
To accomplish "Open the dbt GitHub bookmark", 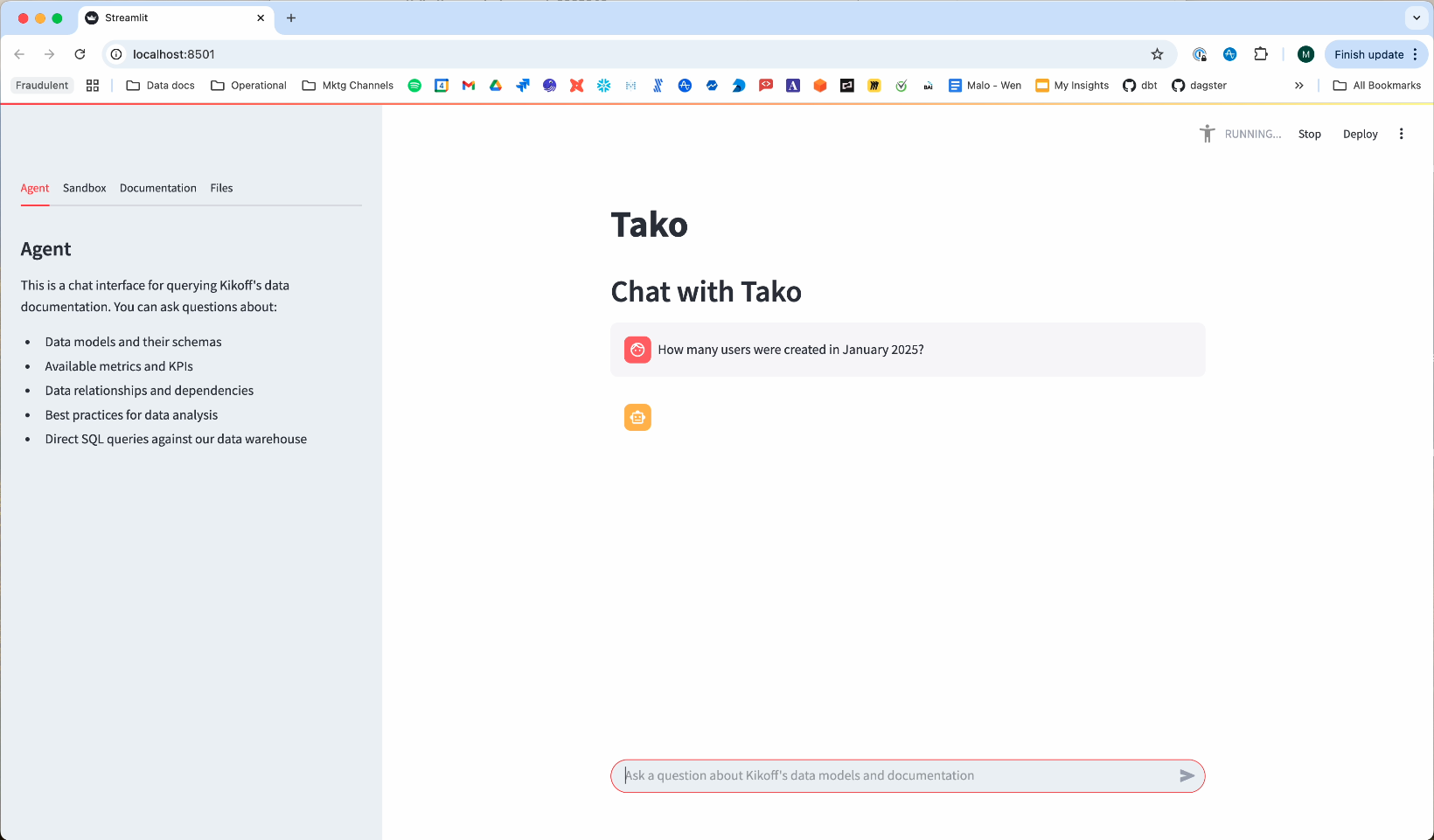I will click(1140, 86).
